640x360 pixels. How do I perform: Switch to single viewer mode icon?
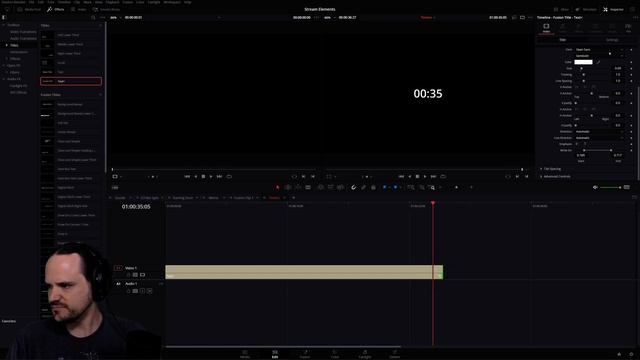[522, 18]
